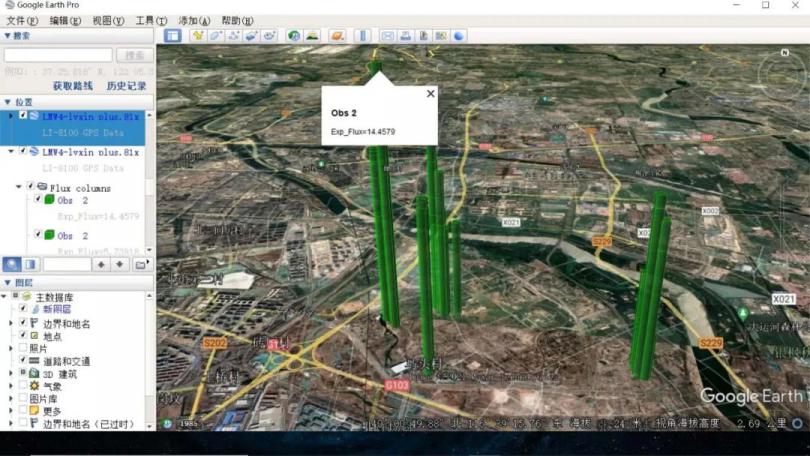Uncheck the first Obs 2 checkbox

(x=38, y=199)
